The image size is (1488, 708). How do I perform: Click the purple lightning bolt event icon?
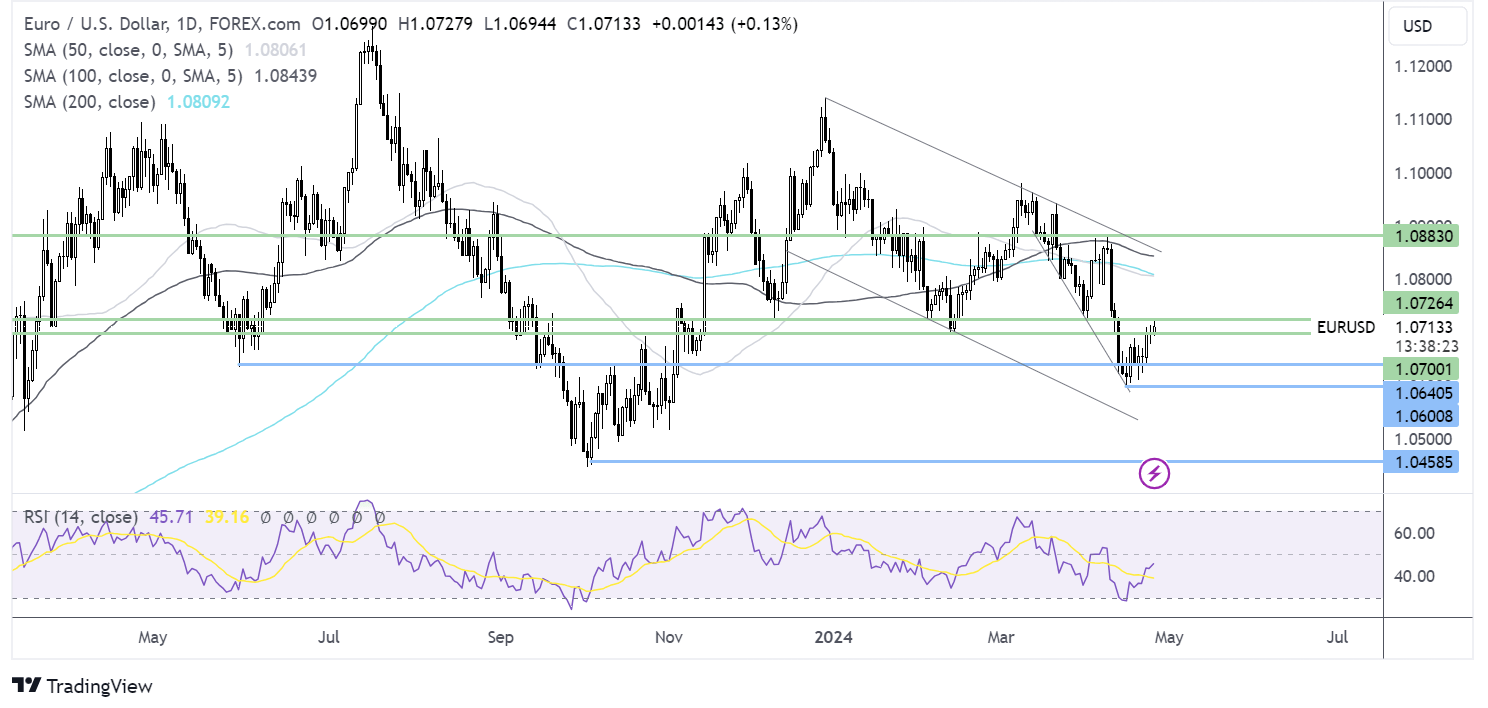pyautogui.click(x=1155, y=473)
